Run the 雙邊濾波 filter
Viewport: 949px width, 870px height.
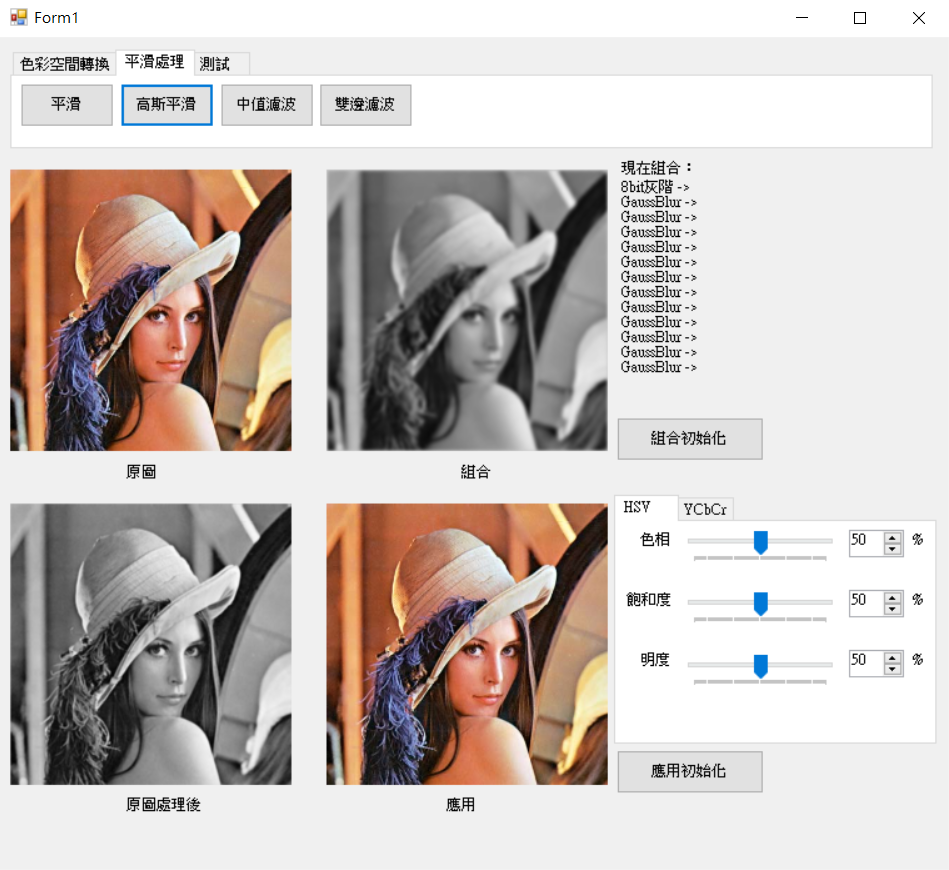coord(366,105)
